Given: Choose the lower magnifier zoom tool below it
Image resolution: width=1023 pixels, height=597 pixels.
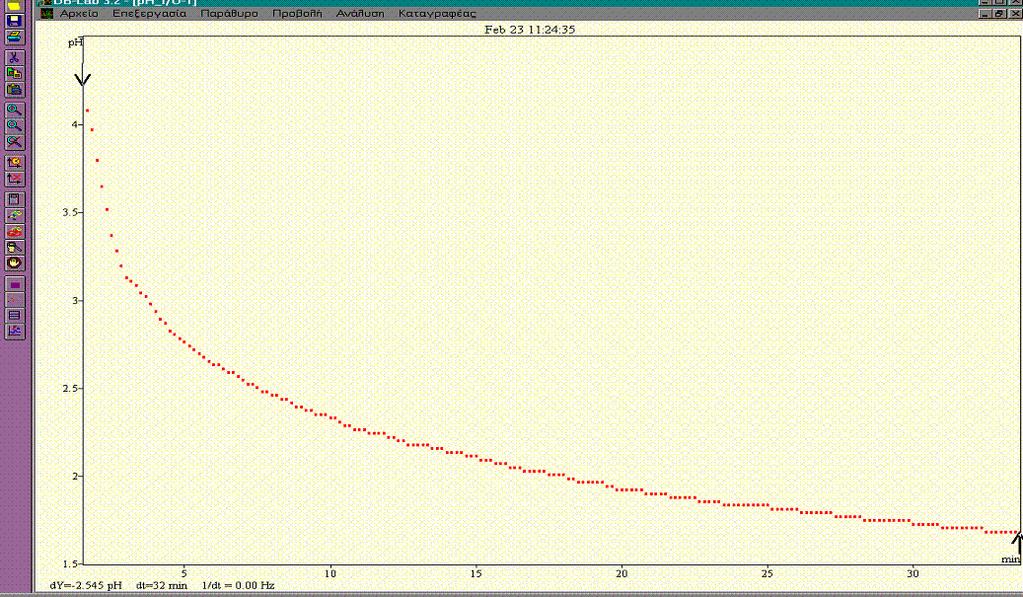Looking at the screenshot, I should click(14, 125).
